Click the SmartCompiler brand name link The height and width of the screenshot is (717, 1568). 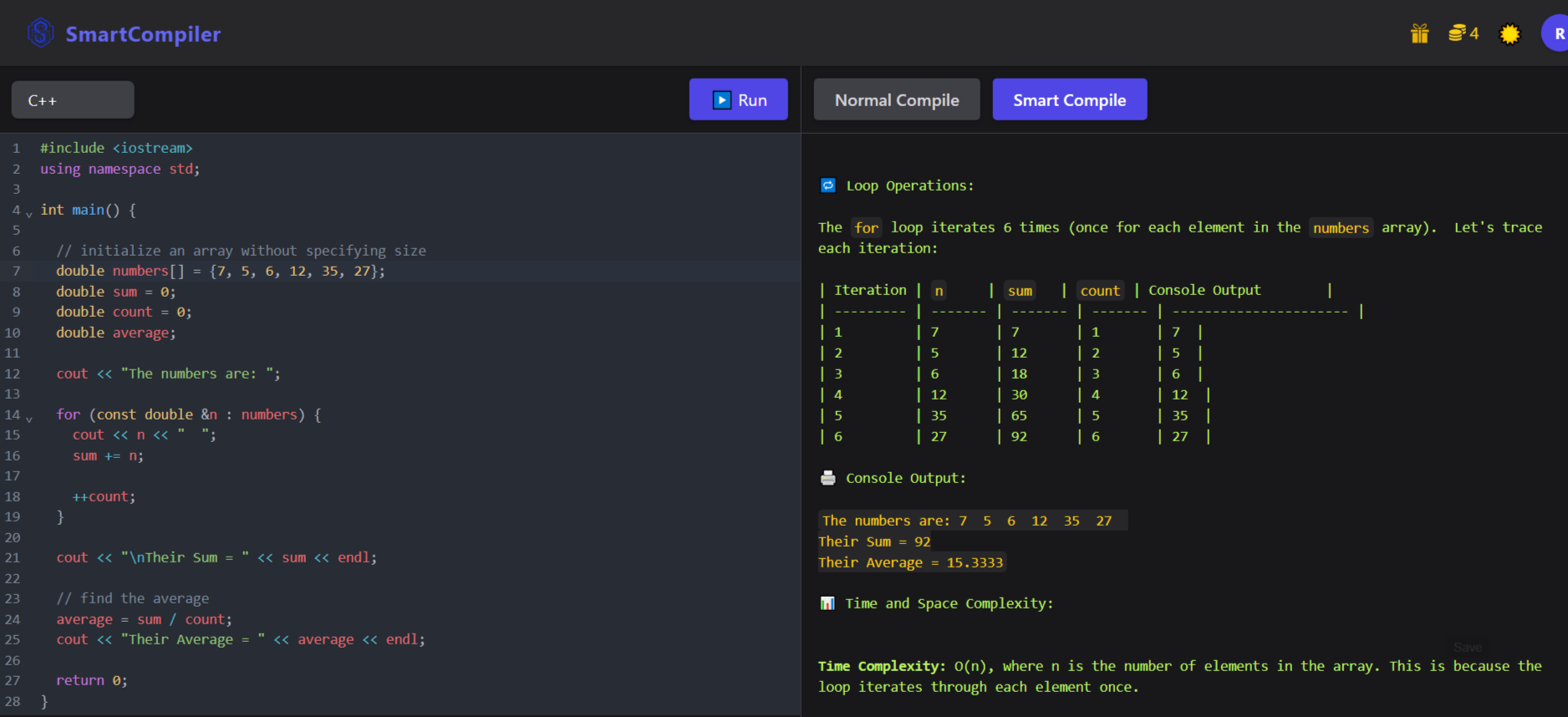pyautogui.click(x=143, y=34)
